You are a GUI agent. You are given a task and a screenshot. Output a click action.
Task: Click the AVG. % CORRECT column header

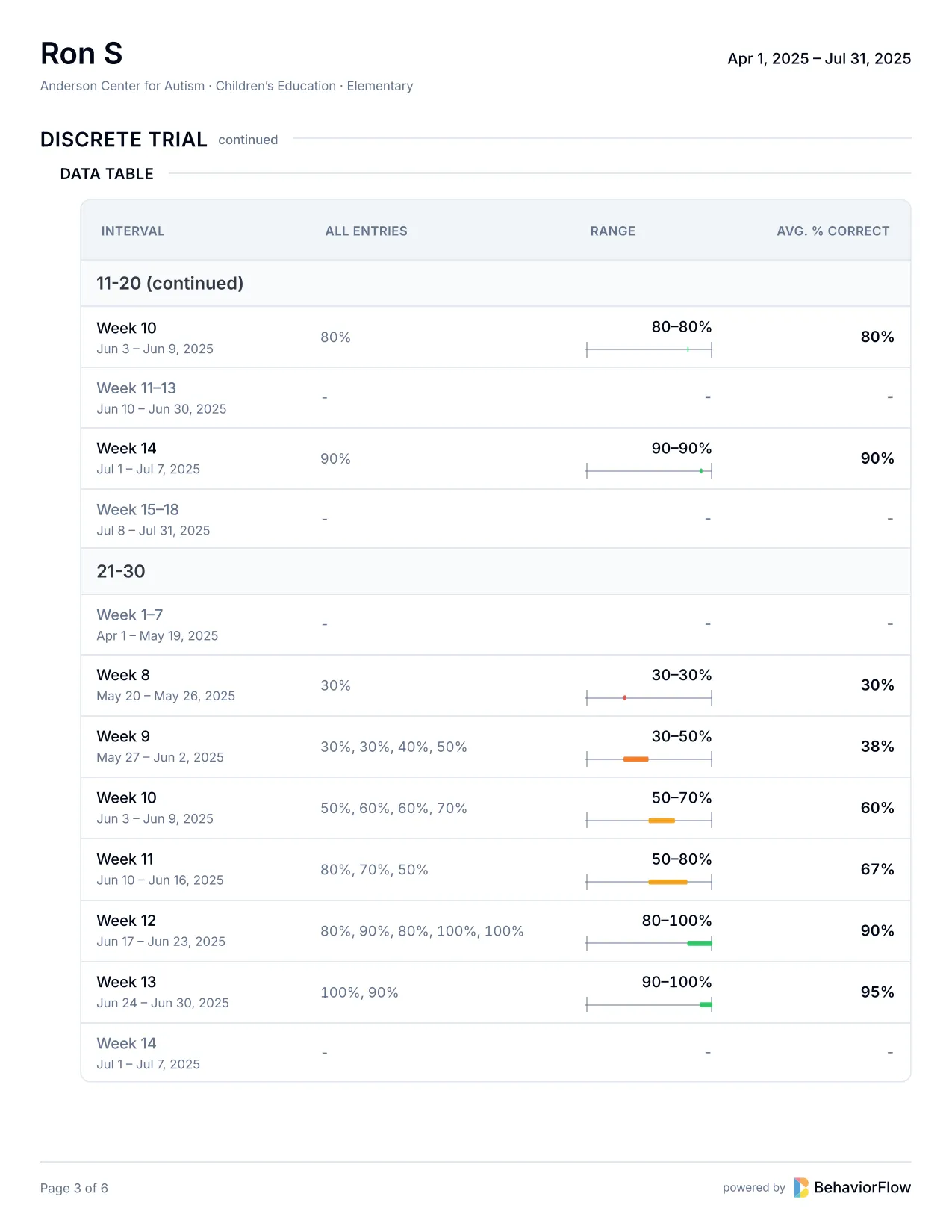[x=833, y=231]
